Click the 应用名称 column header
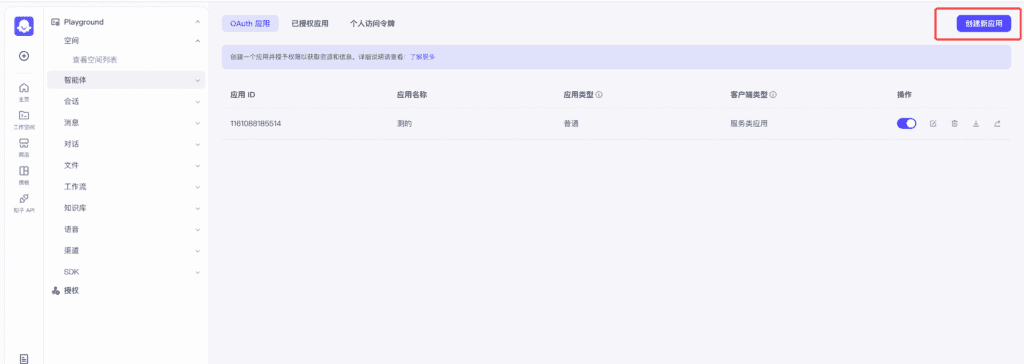 coord(411,95)
